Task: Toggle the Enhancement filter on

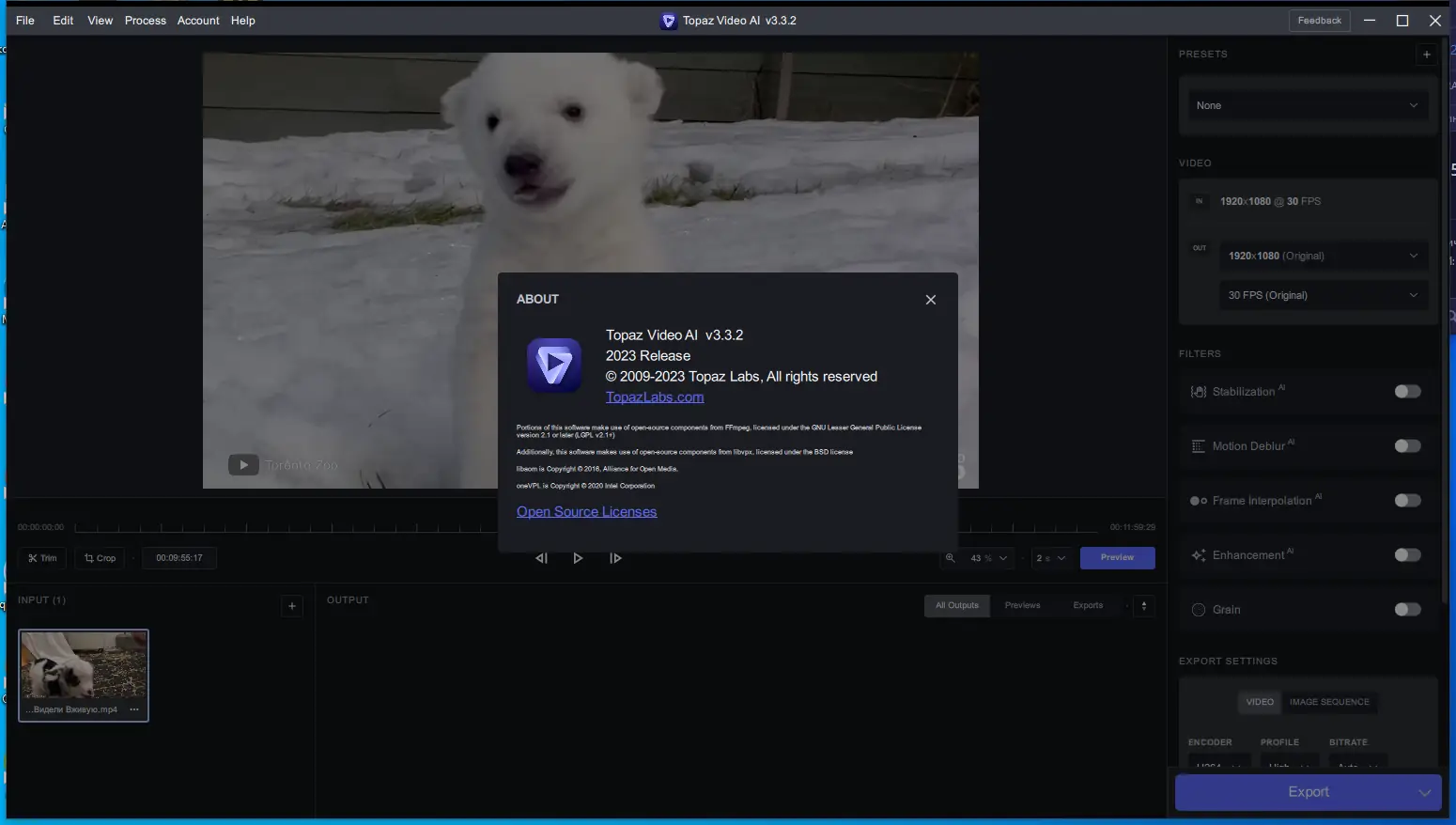Action: coord(1407,555)
